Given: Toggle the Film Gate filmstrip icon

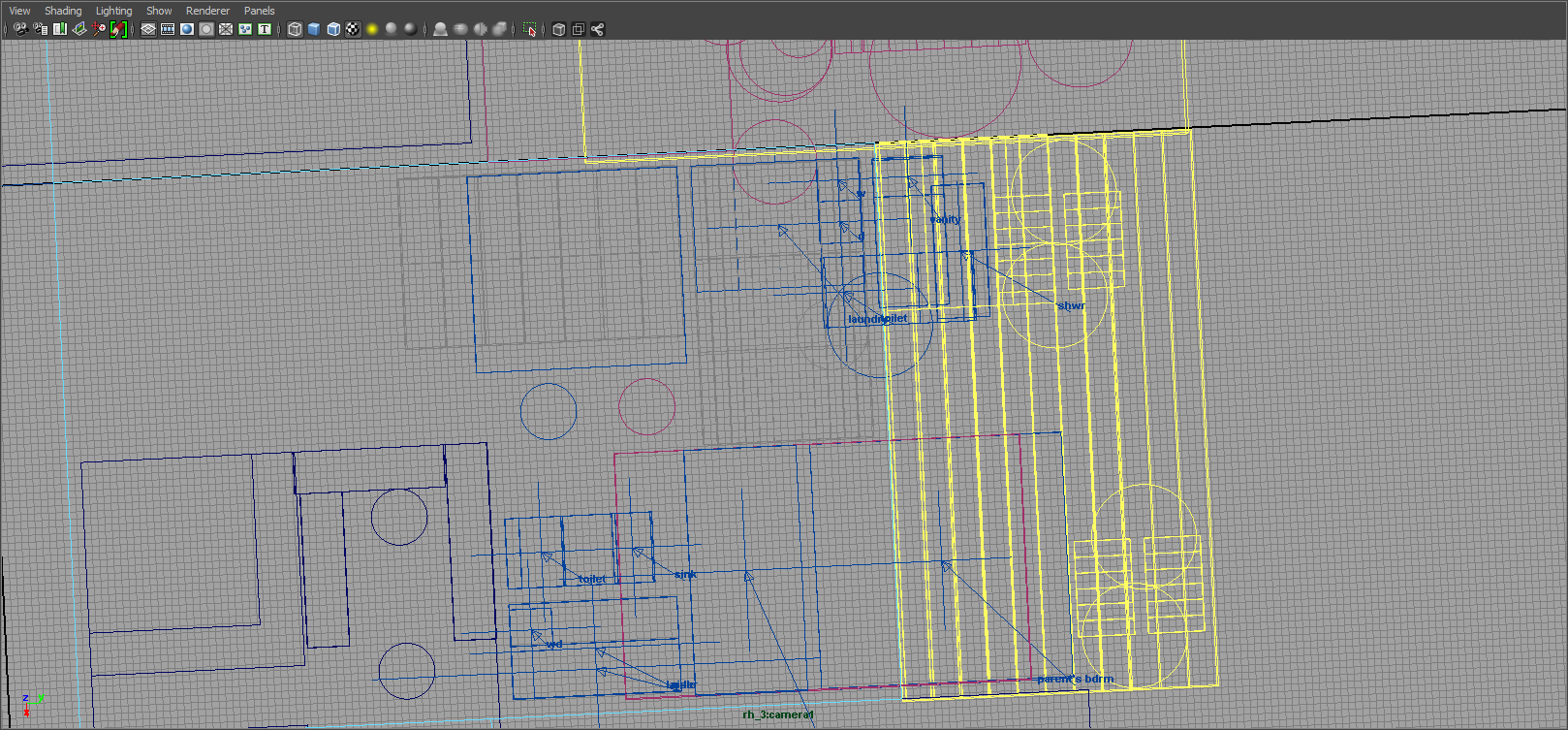Looking at the screenshot, I should pyautogui.click(x=168, y=29).
